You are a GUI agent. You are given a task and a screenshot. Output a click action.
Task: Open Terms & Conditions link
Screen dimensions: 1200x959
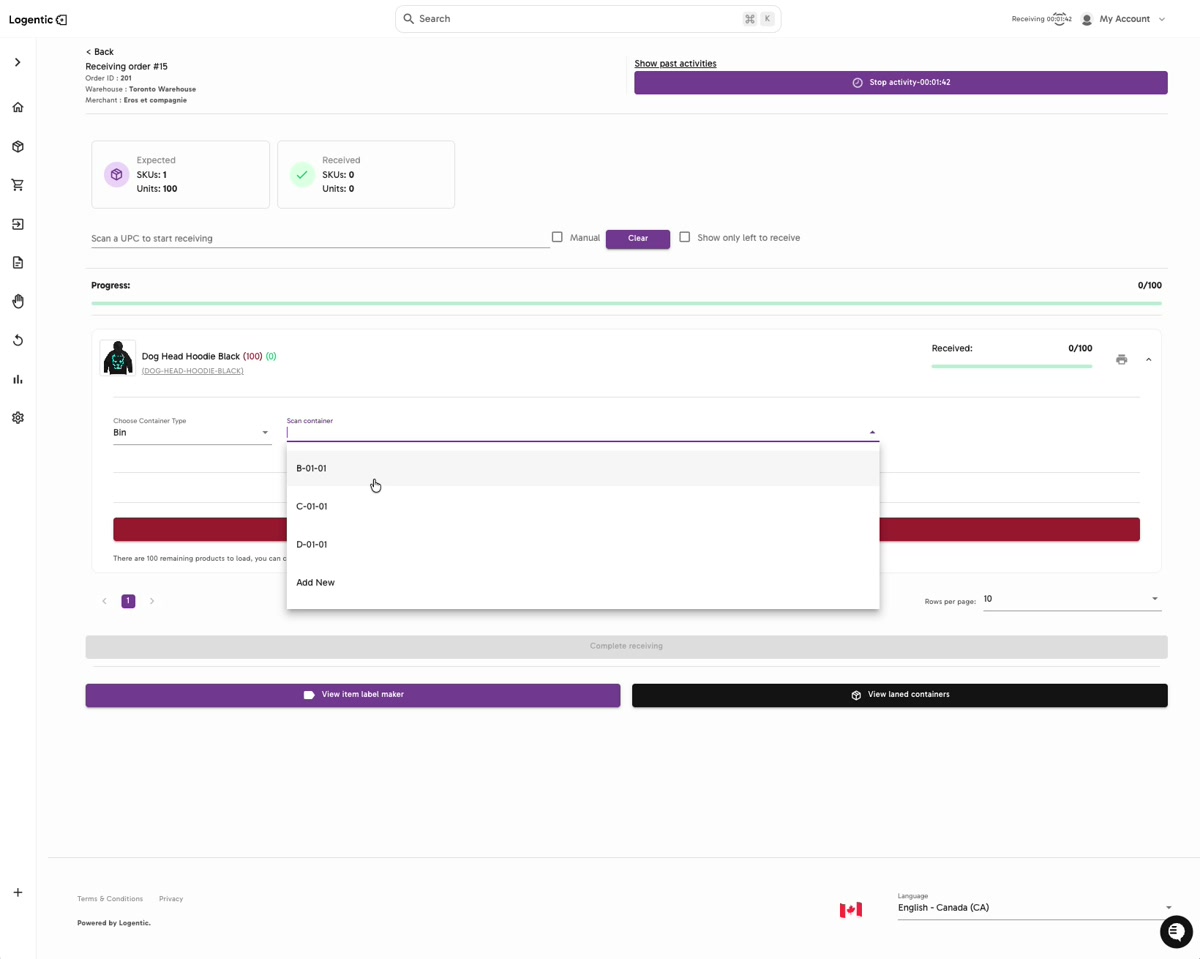pyautogui.click(x=110, y=899)
